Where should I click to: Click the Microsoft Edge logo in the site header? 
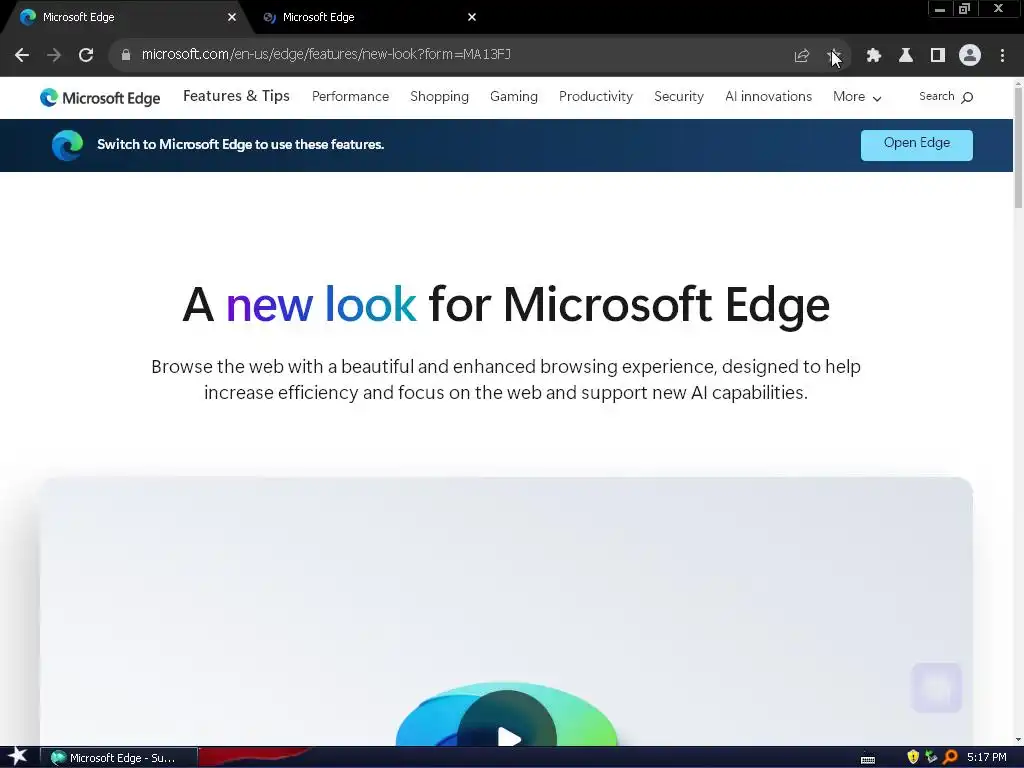tap(100, 98)
